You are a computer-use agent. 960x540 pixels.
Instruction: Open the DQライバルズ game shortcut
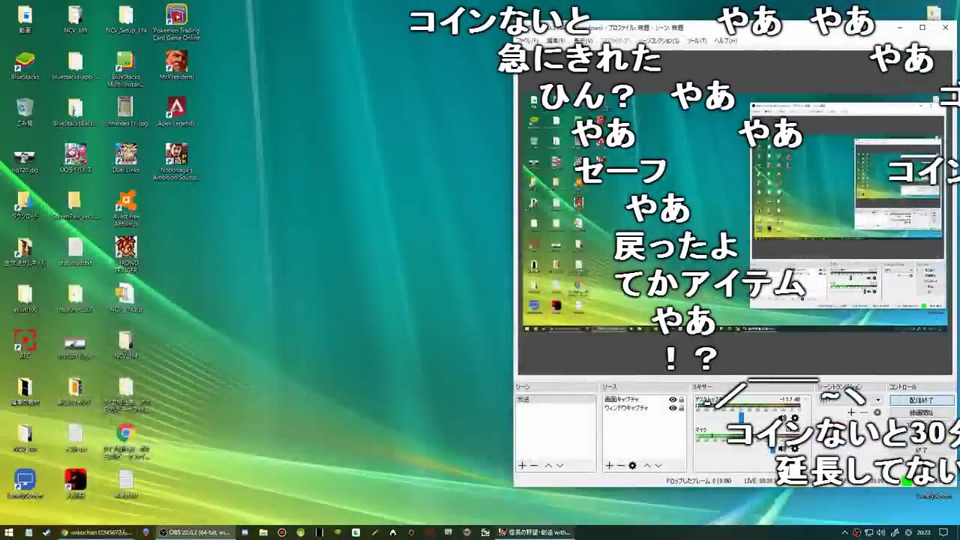75,159
